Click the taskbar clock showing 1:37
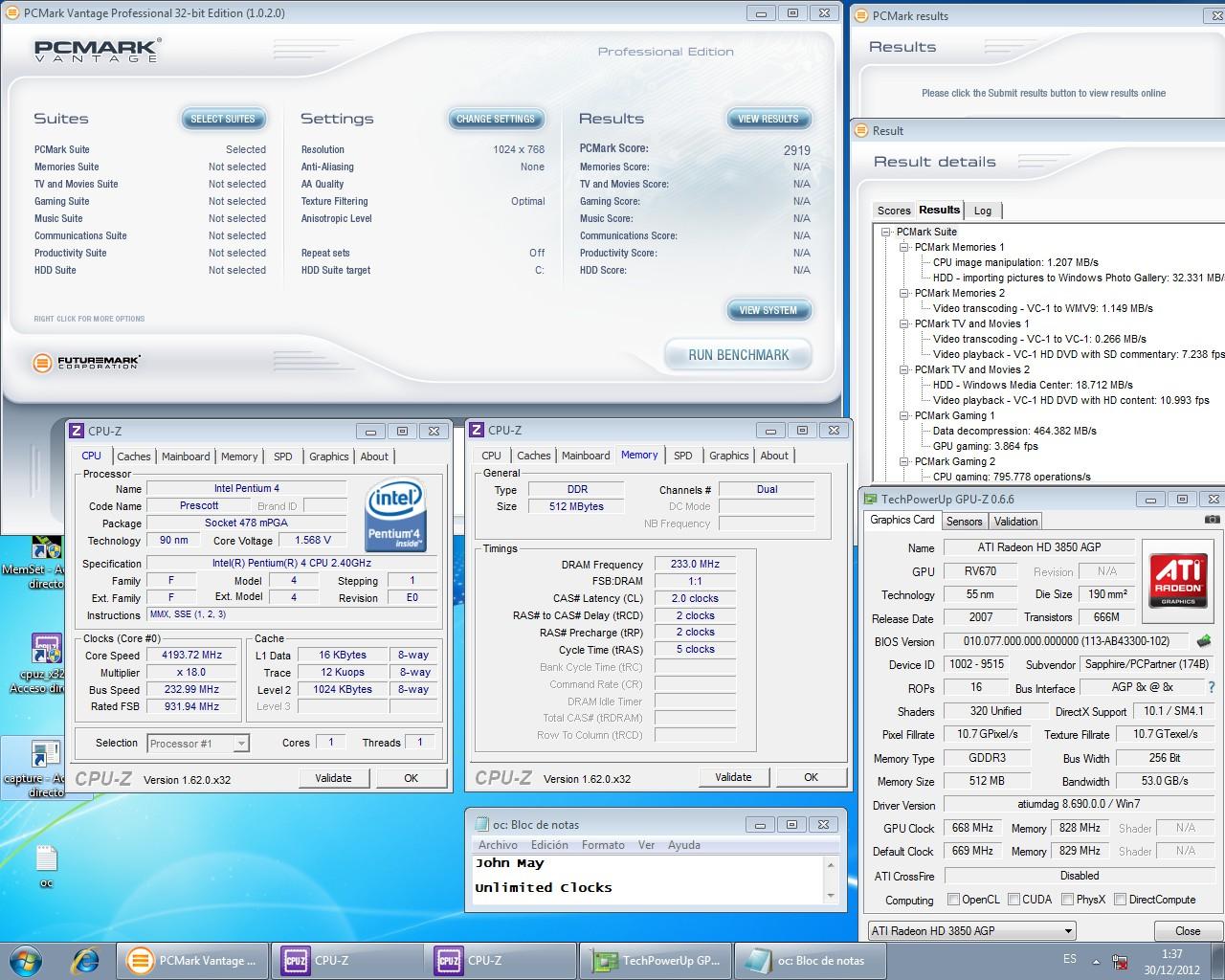The width and height of the screenshot is (1225, 980). click(1172, 961)
